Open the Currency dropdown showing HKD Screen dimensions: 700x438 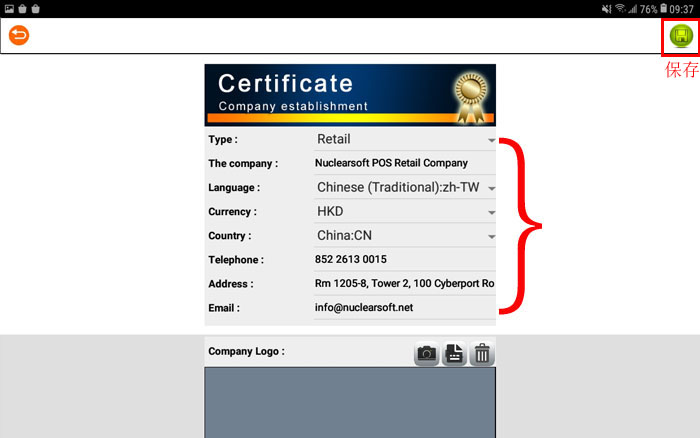[404, 212]
